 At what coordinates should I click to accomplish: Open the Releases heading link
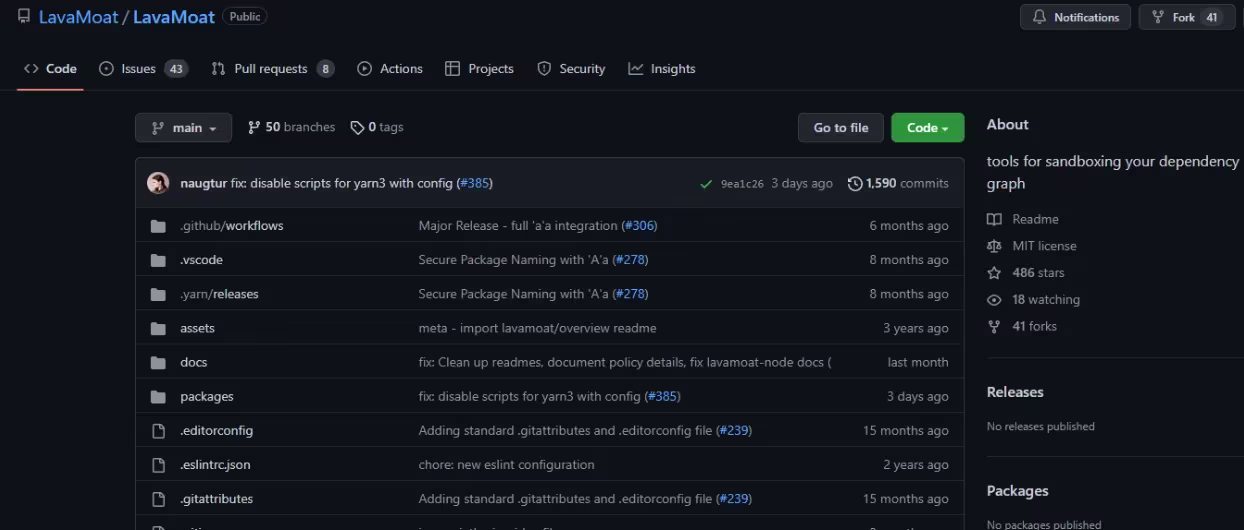pos(1015,392)
